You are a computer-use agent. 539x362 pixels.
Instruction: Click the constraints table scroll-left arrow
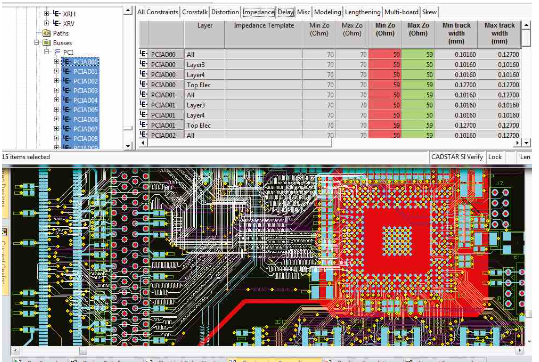pyautogui.click(x=143, y=142)
